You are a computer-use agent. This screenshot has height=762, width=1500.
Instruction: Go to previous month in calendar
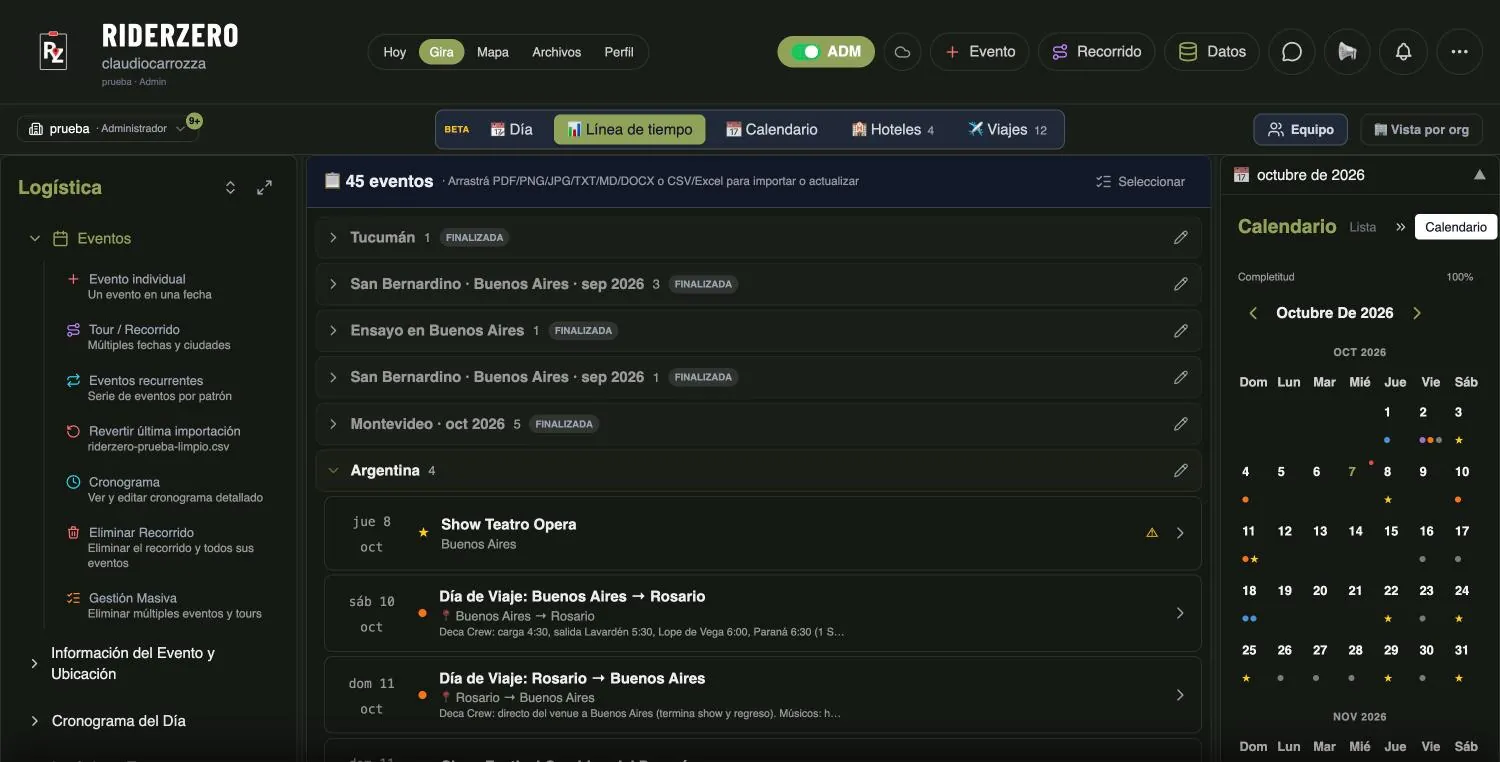1253,313
